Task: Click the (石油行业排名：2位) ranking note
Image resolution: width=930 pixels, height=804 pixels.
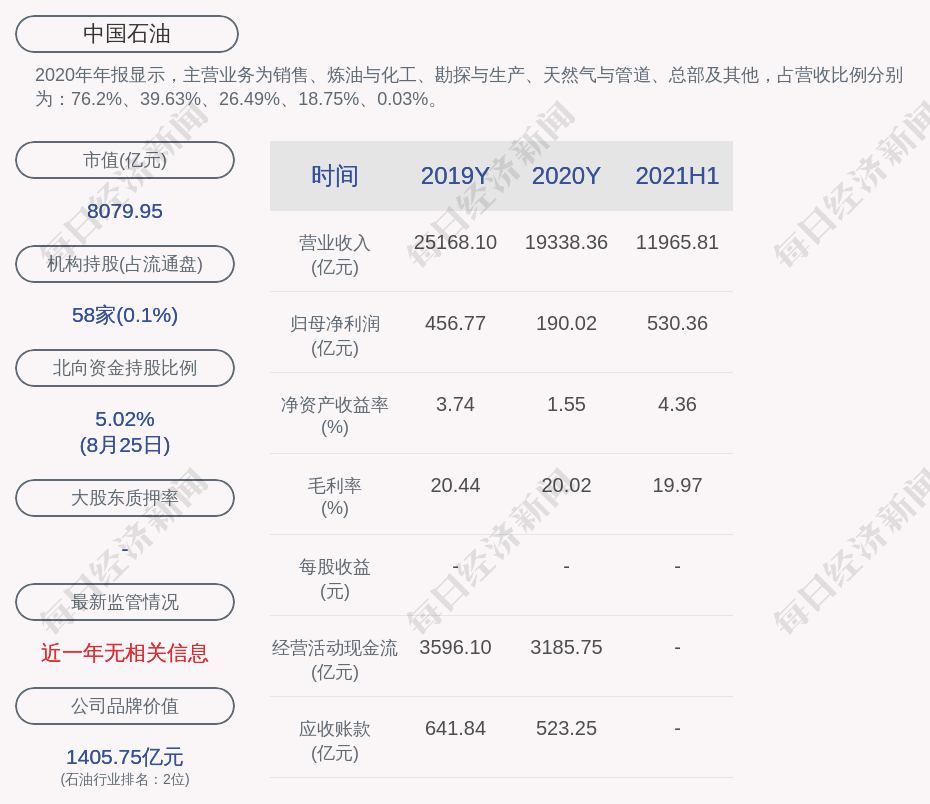Action: [125, 779]
